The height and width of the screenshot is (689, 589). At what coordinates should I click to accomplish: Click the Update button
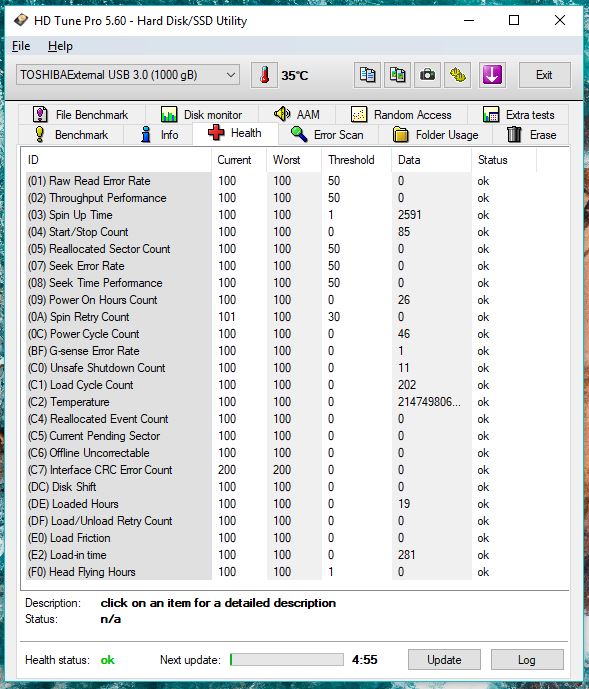click(x=444, y=660)
